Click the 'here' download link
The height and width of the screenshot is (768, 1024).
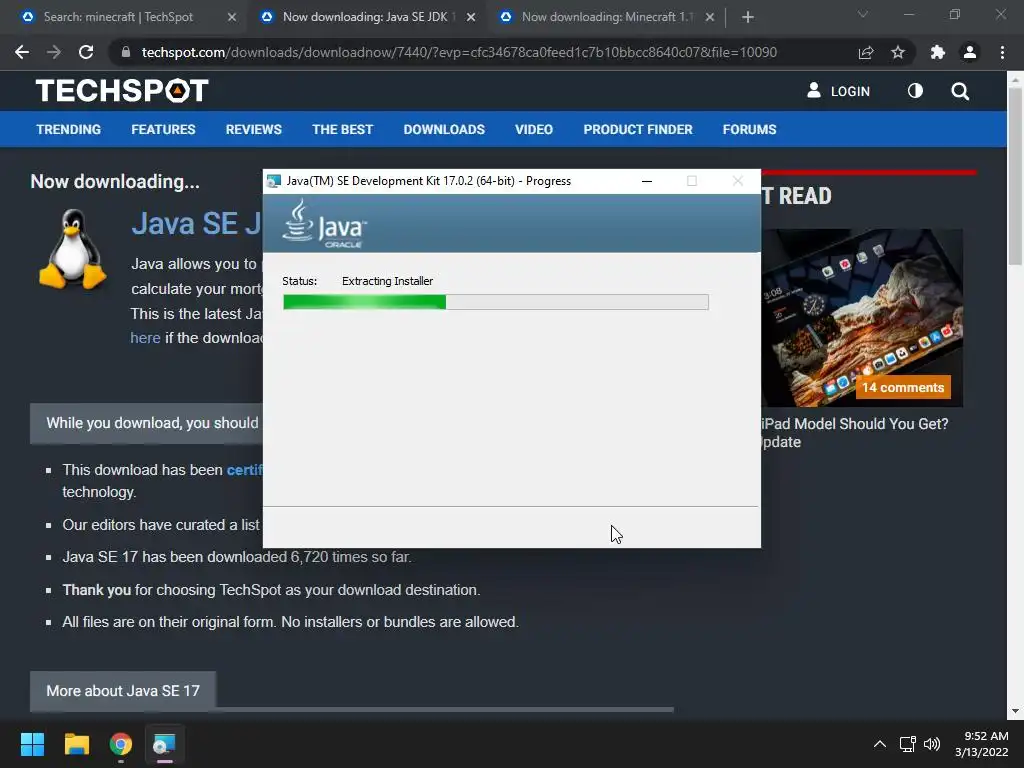point(145,338)
